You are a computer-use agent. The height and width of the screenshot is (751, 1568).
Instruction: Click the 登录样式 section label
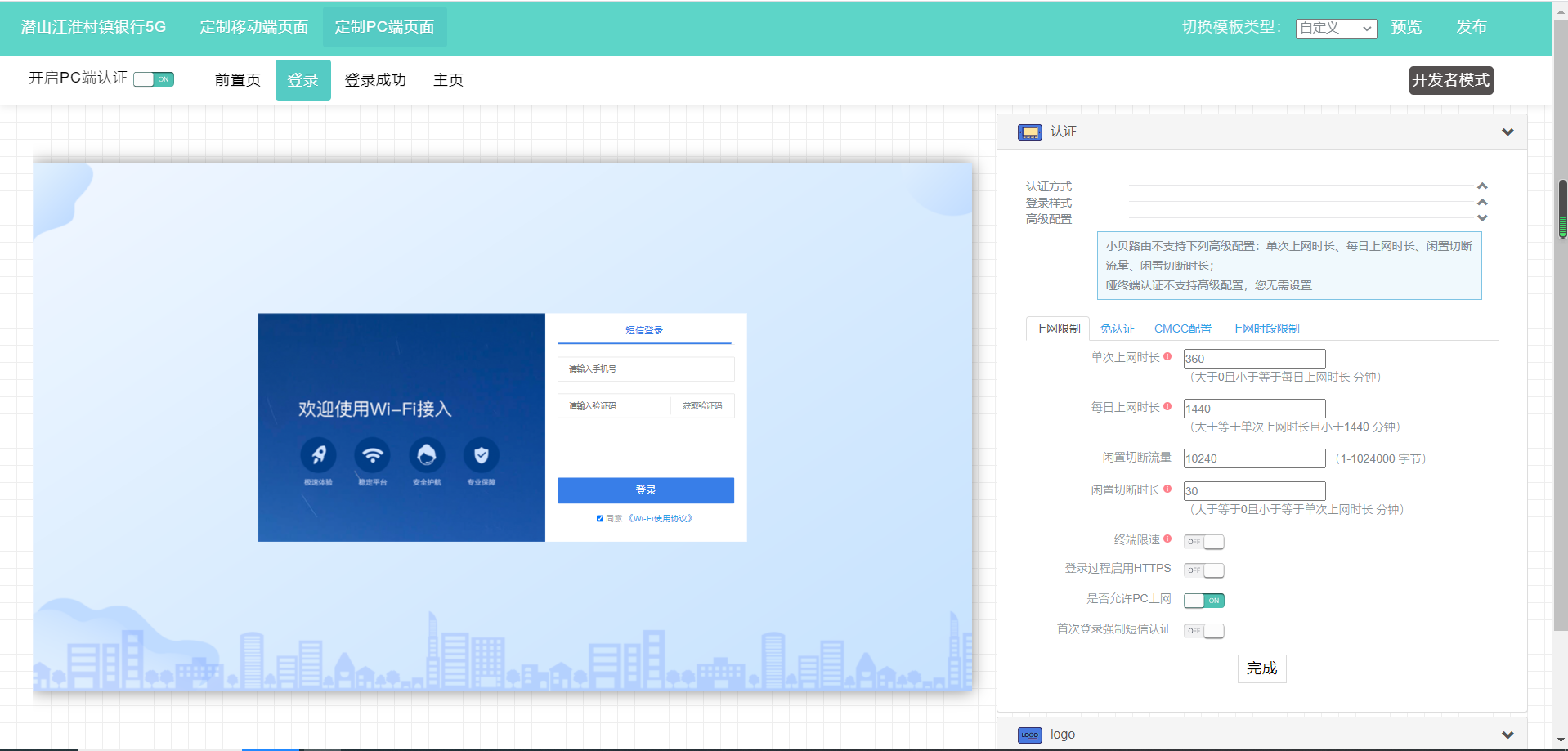(x=1049, y=203)
